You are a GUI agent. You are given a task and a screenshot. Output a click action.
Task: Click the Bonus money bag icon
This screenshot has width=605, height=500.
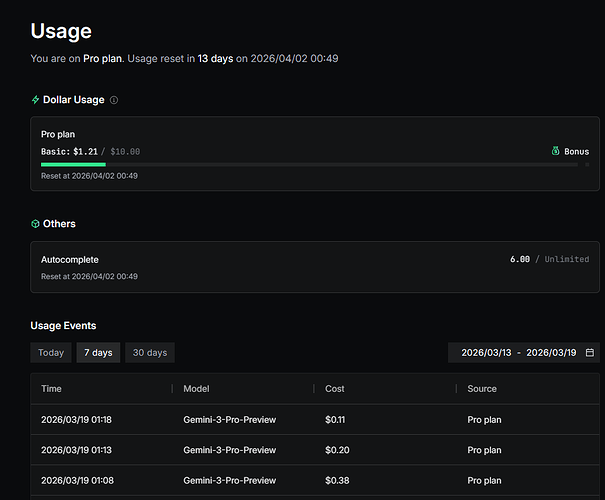pyautogui.click(x=555, y=152)
